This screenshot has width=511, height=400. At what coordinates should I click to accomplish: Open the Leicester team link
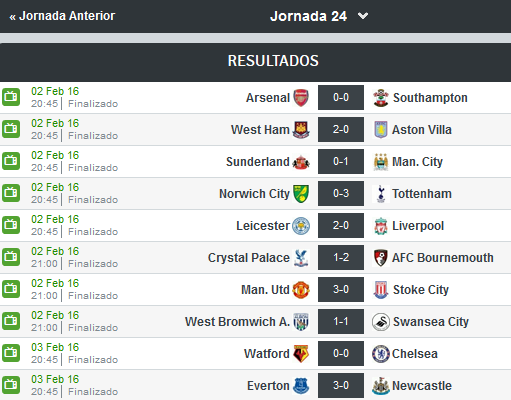[263, 226]
